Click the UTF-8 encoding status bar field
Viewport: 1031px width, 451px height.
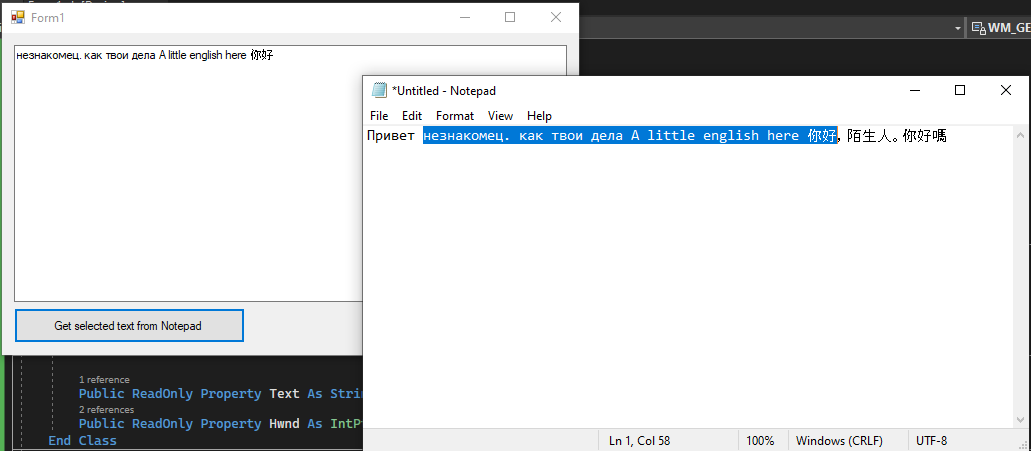pyautogui.click(x=931, y=440)
